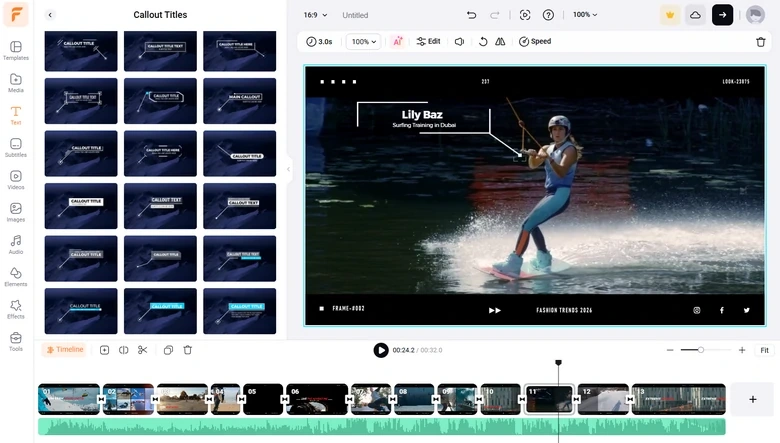
Task: Click the undo arrow icon
Action: pyautogui.click(x=471, y=15)
